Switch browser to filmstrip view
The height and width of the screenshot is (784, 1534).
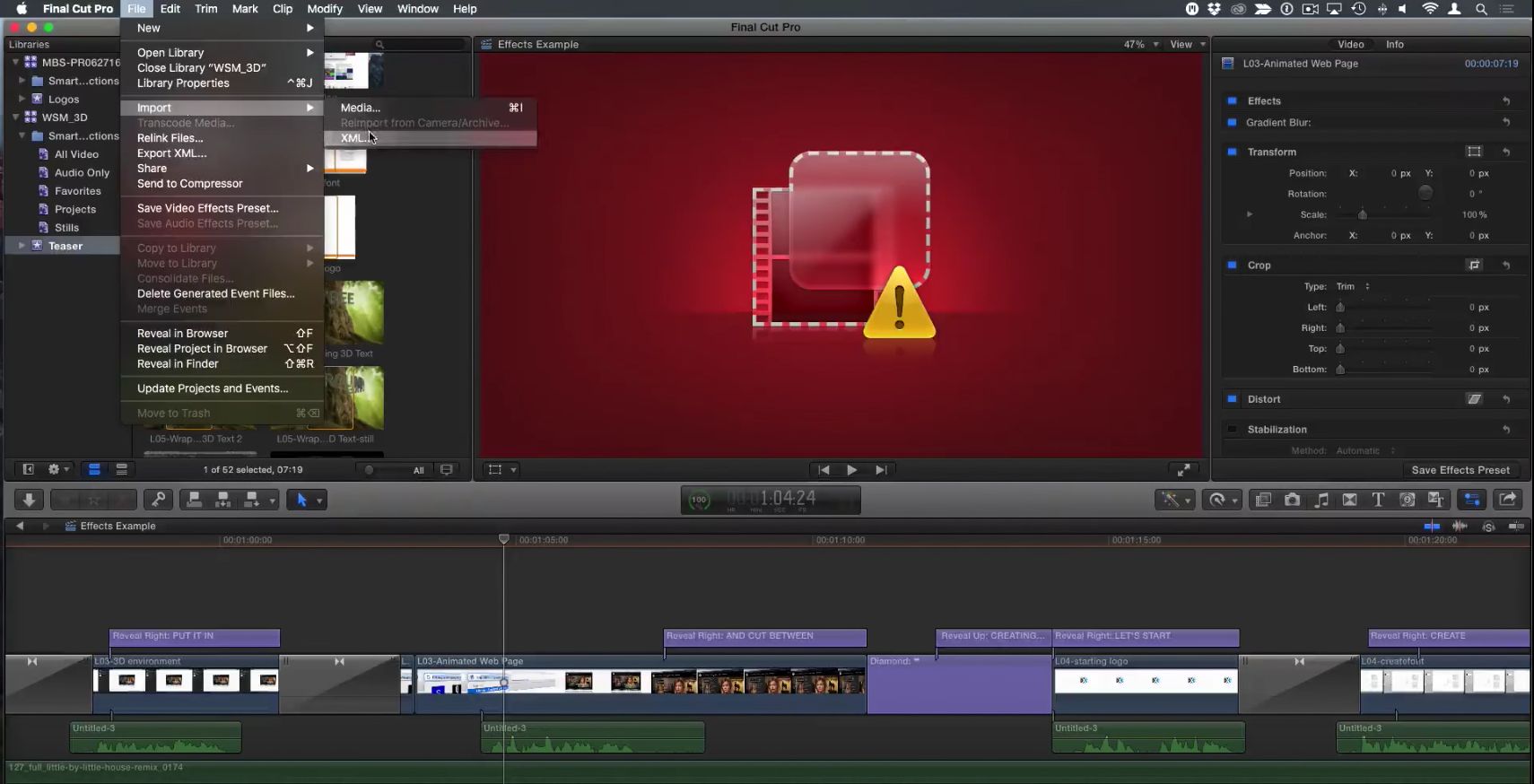point(94,469)
